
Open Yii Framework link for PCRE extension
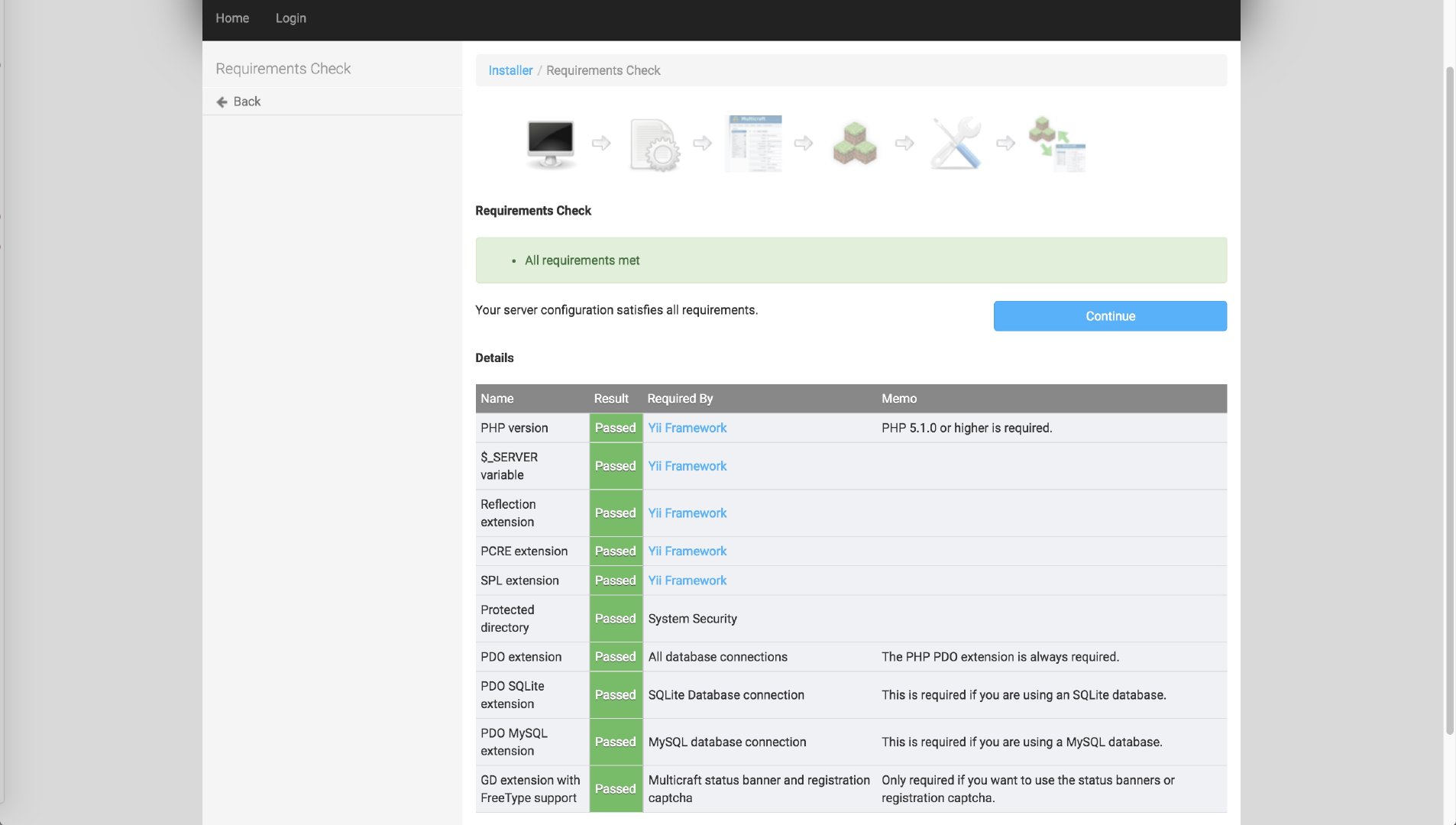[687, 551]
